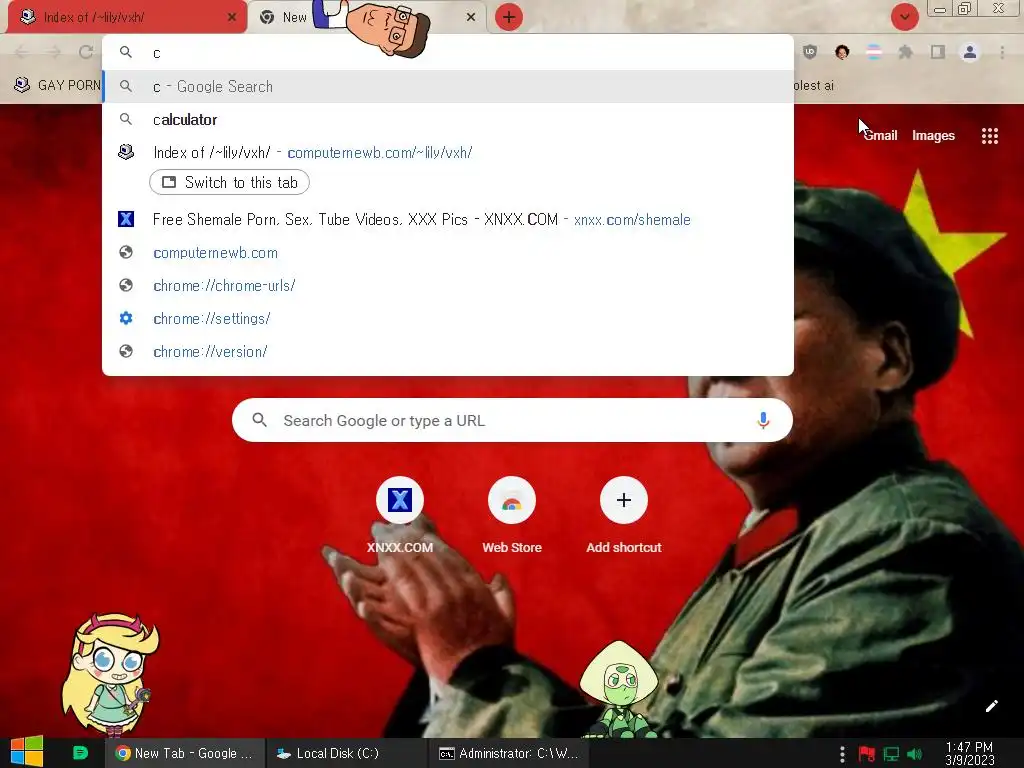Click the back navigation arrow
The height and width of the screenshot is (768, 1024).
pos(22,52)
